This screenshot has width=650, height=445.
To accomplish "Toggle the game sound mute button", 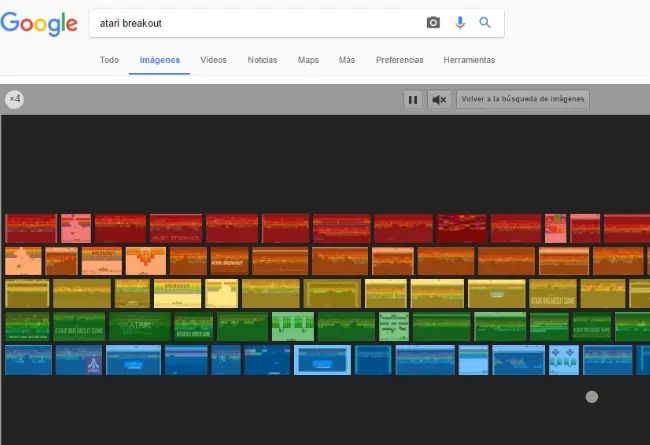I will point(439,100).
